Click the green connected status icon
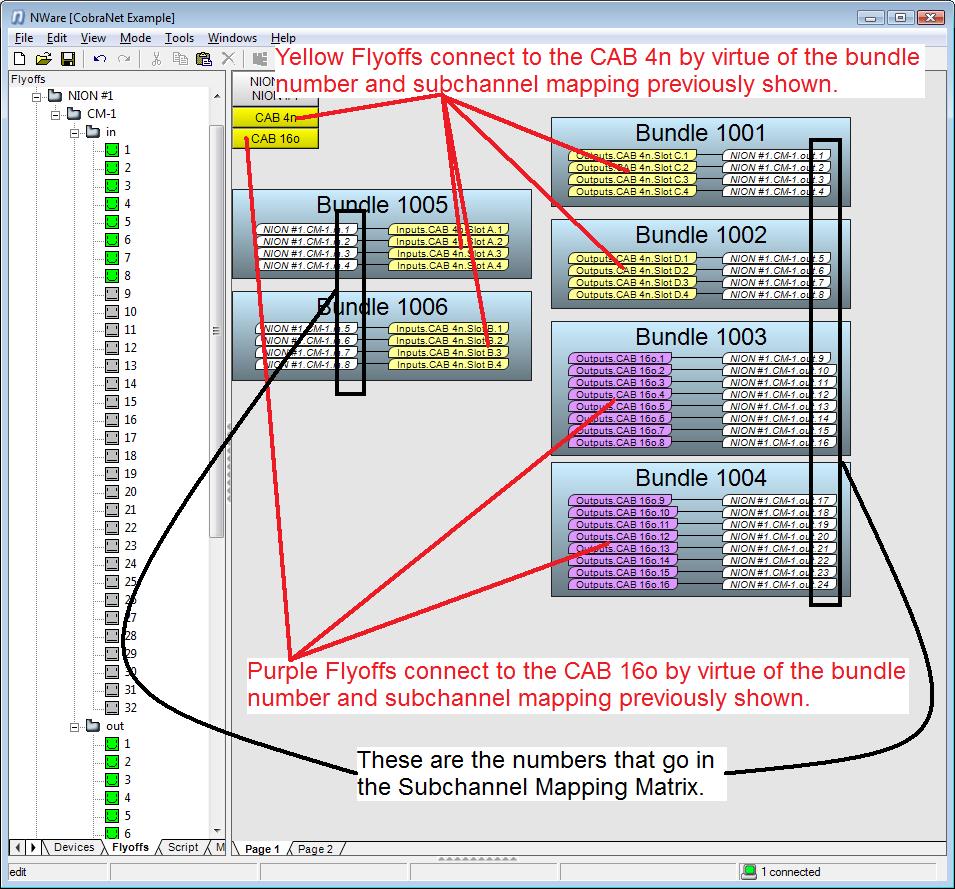 pos(749,872)
